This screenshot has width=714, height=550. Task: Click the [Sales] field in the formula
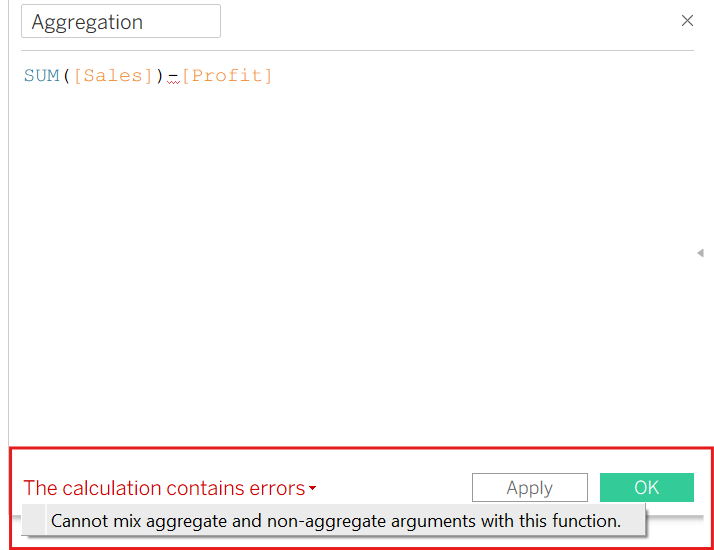pyautogui.click(x=113, y=76)
